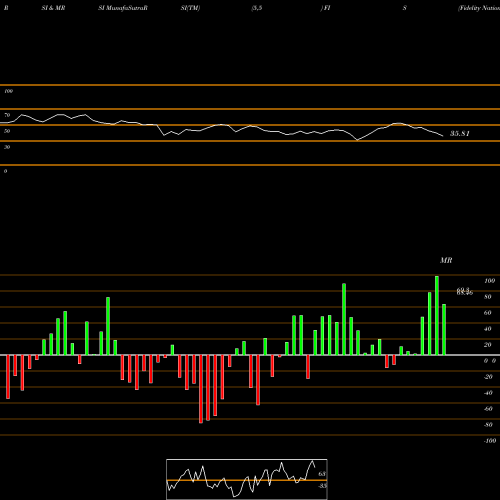Click the 'SI(TM)' header text
The image size is (500, 500).
[190, 8]
